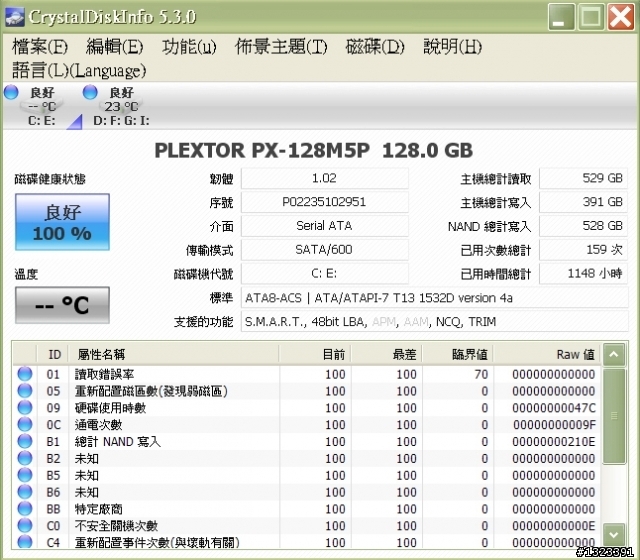640x560 pixels.
Task: Close the CrystalDiskInfo window
Action: click(x=620, y=17)
